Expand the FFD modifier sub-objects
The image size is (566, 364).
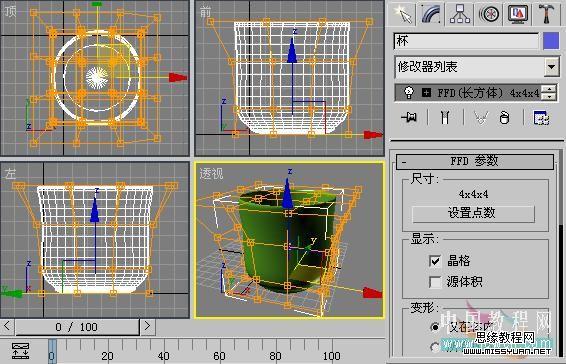point(426,93)
